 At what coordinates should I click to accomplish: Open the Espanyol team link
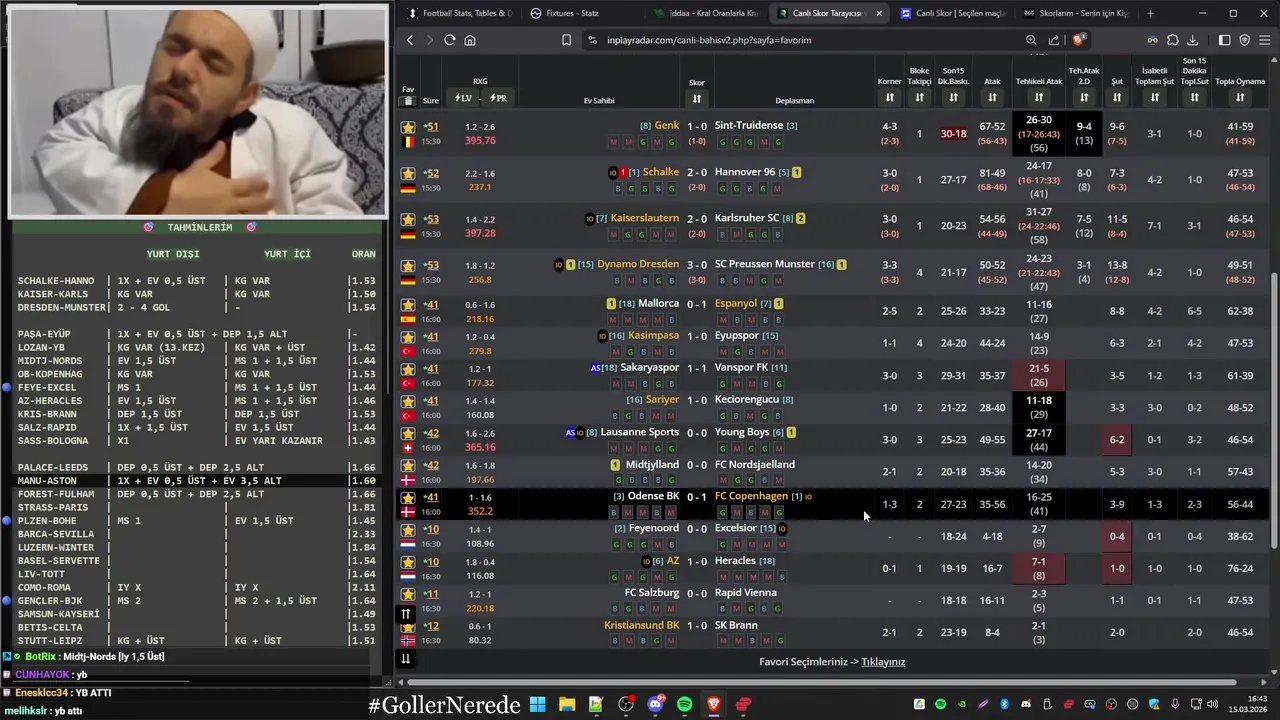pos(736,303)
